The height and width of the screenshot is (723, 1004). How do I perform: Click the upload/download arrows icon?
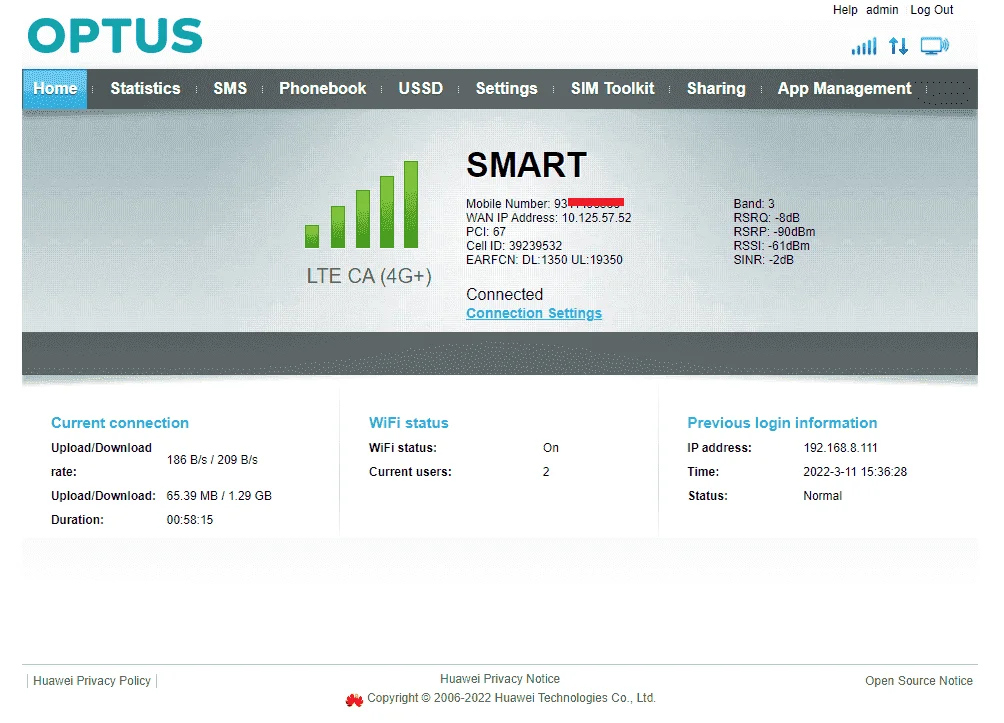[x=898, y=46]
